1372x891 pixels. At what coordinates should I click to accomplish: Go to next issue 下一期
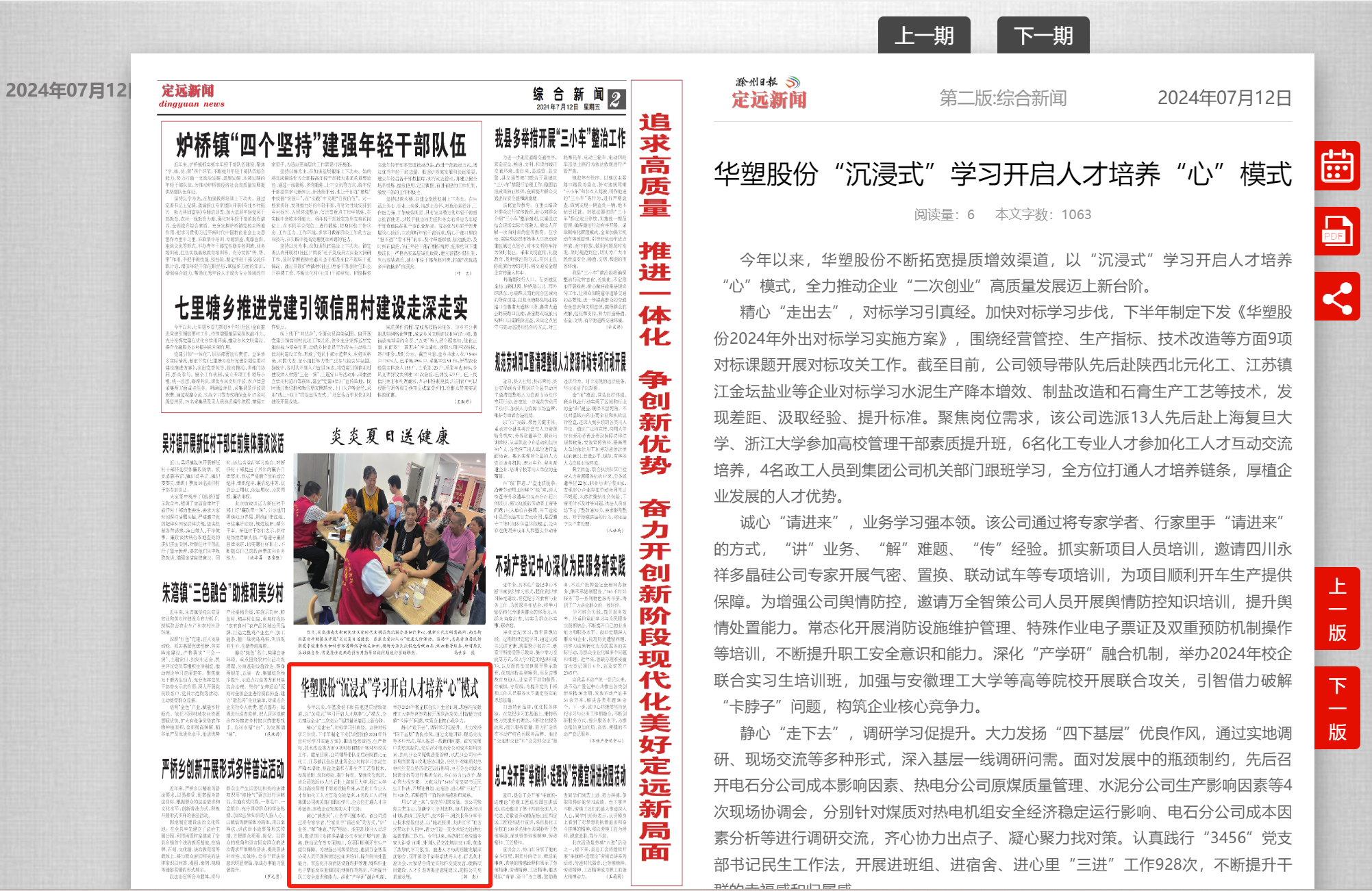(1043, 36)
